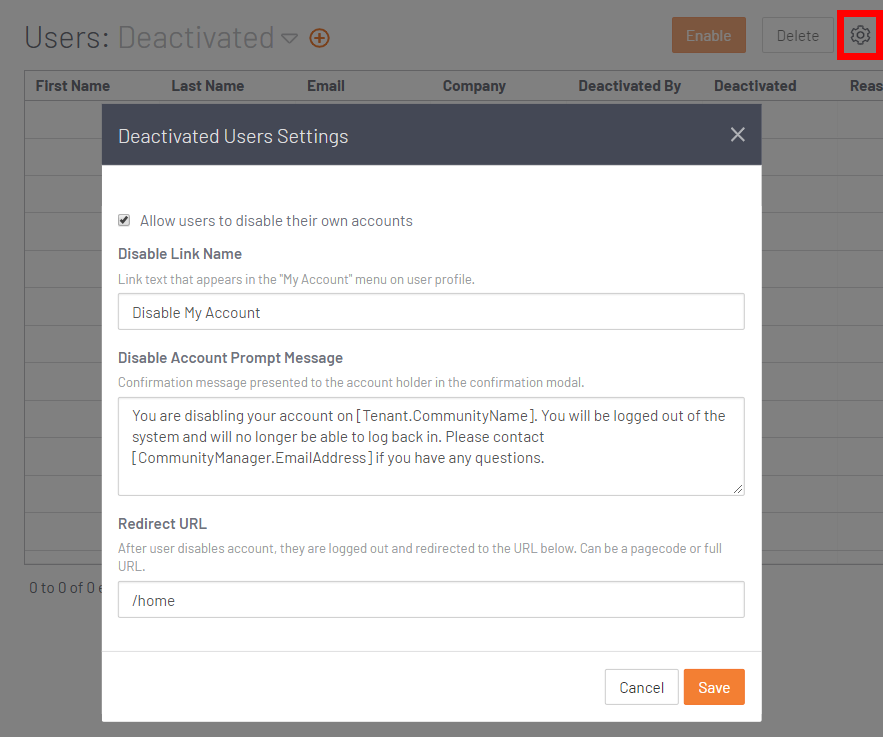Click the Disable Link Name label
The image size is (883, 737).
pos(180,254)
